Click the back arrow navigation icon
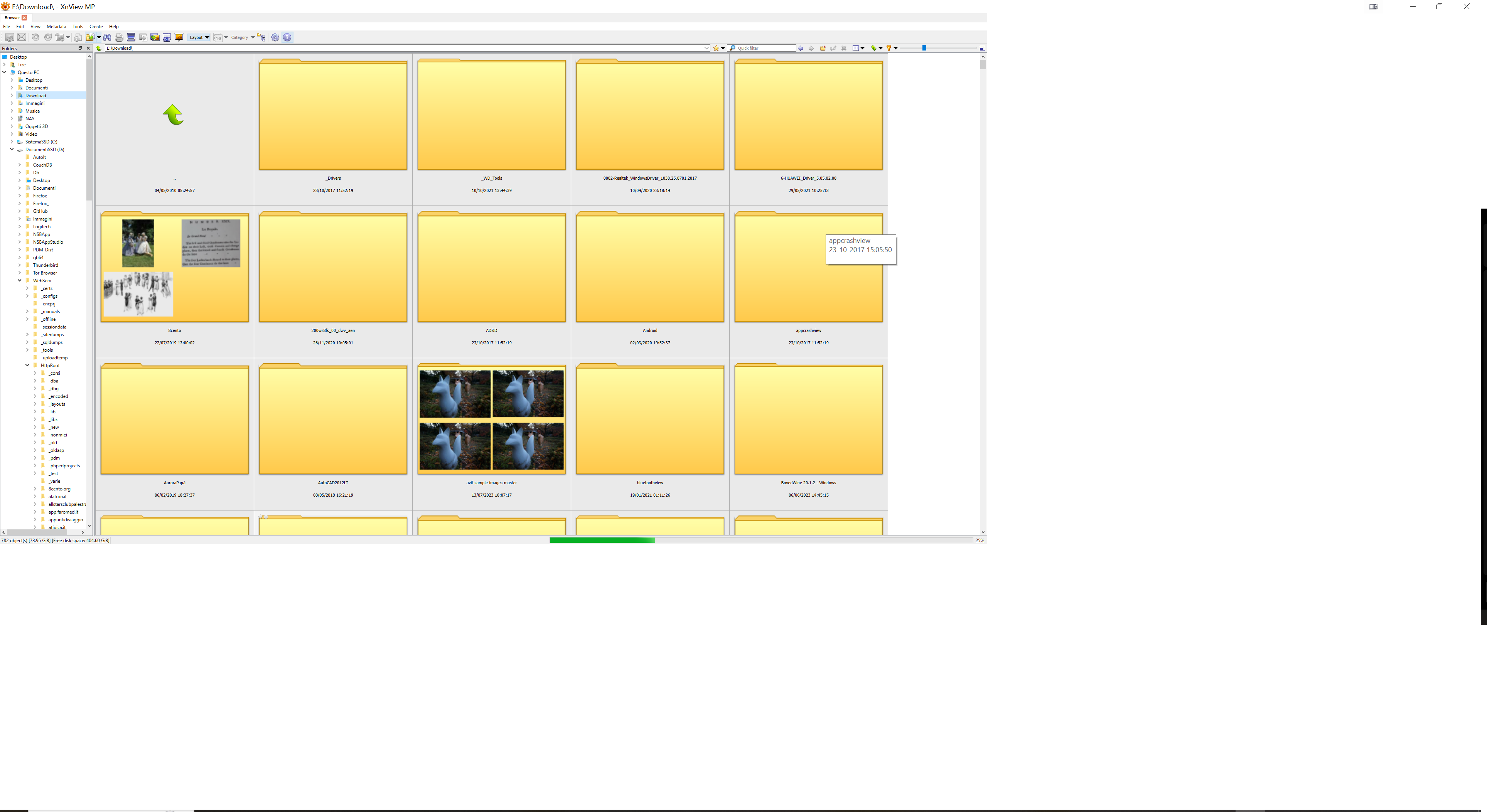 [801, 49]
